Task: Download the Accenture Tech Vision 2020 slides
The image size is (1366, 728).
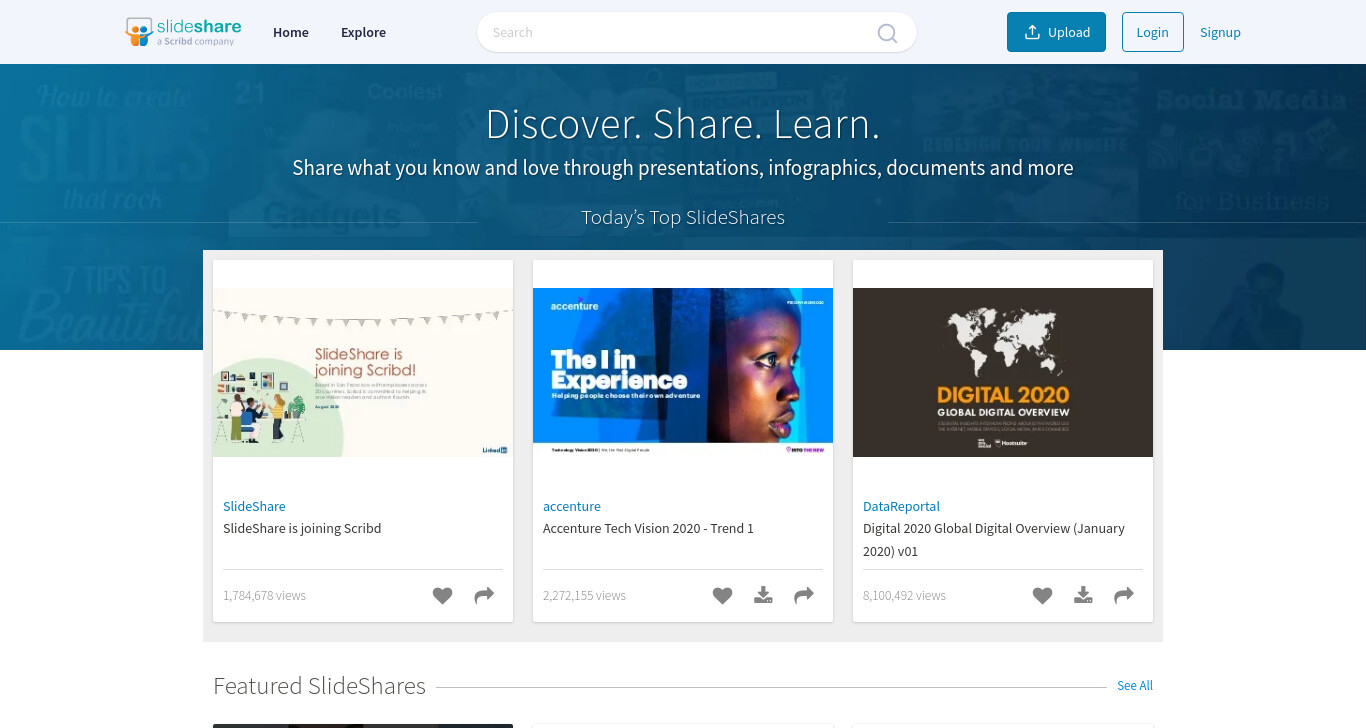Action: (763, 596)
